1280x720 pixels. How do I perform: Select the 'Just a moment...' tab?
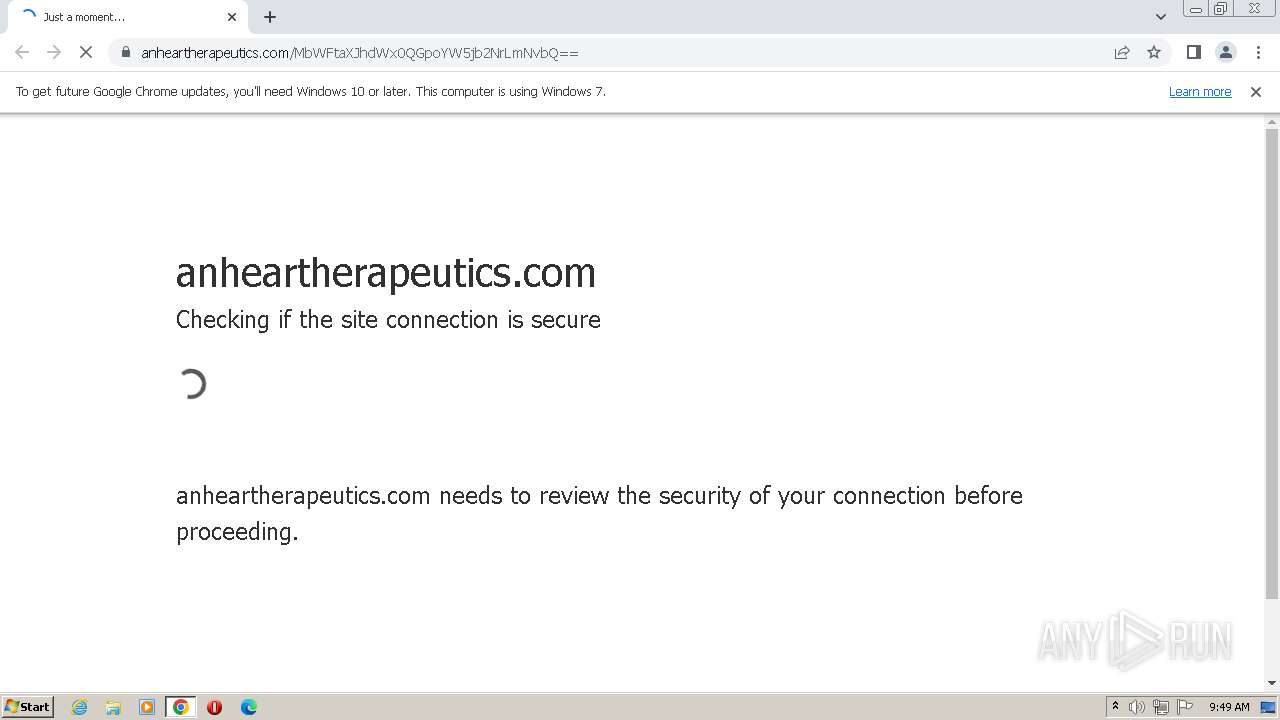pyautogui.click(x=110, y=17)
